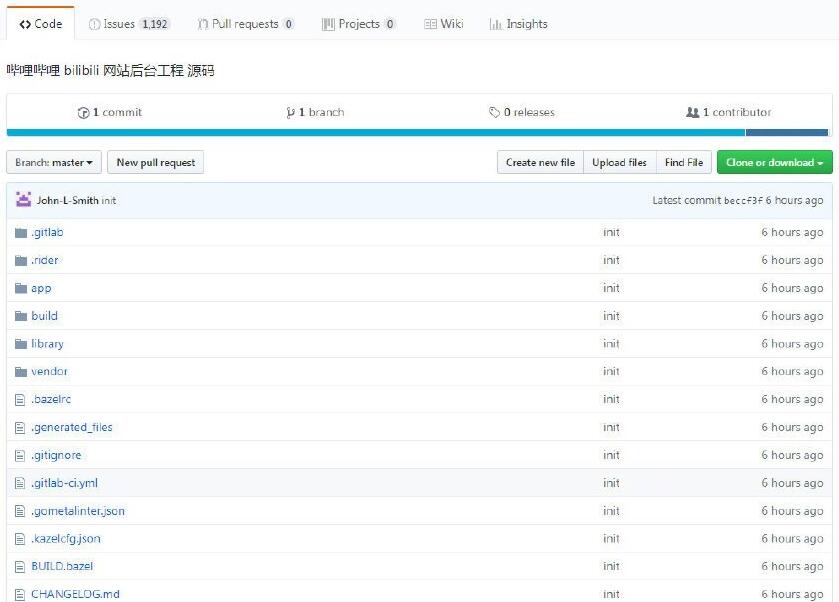839x602 pixels.
Task: Open the .gitignore file
Action: point(56,455)
